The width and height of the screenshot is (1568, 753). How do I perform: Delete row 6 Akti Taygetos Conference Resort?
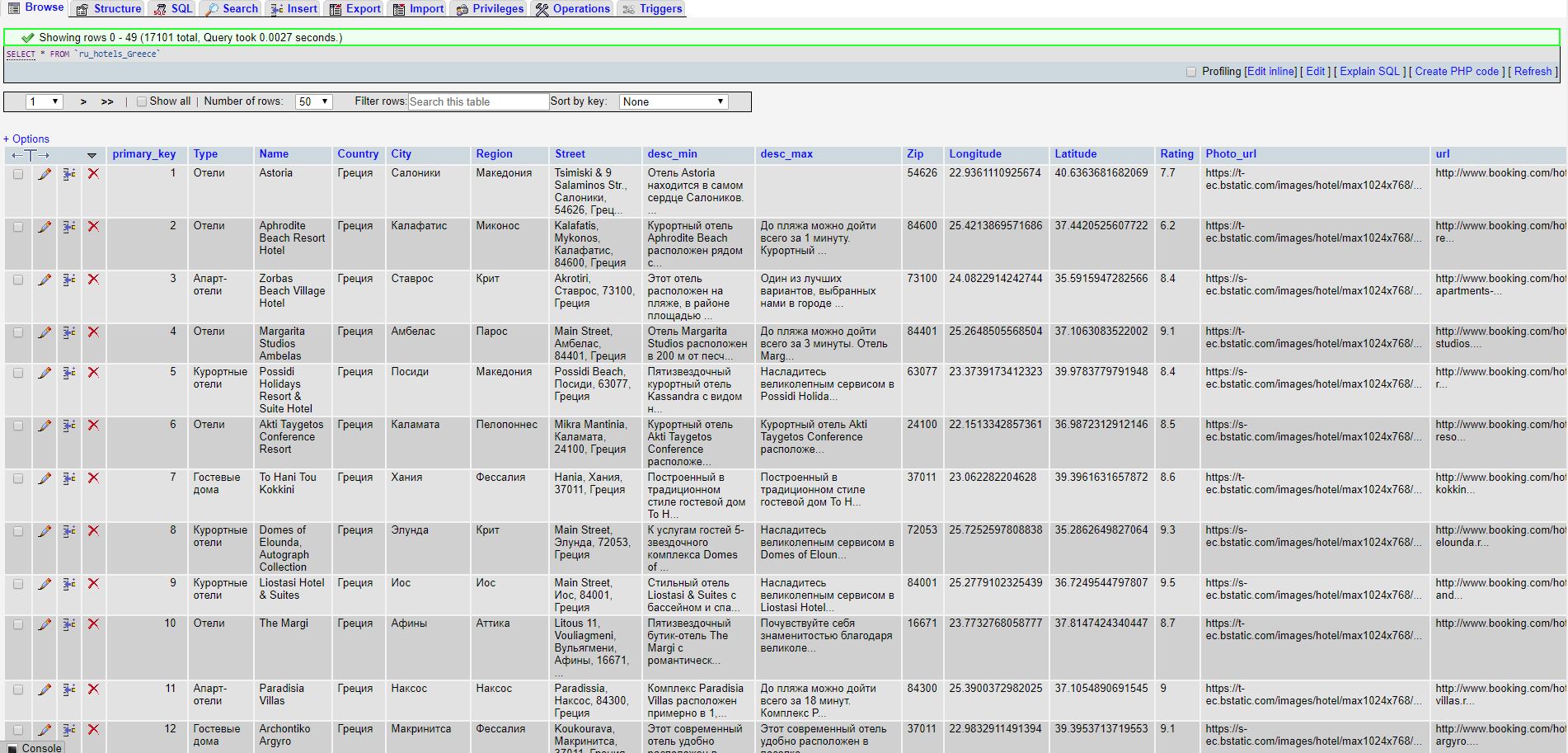pos(93,426)
